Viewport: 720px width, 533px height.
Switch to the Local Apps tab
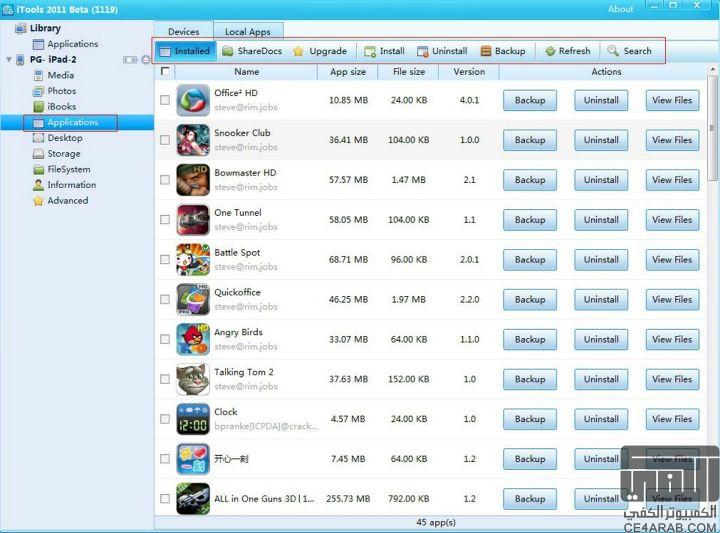(248, 32)
